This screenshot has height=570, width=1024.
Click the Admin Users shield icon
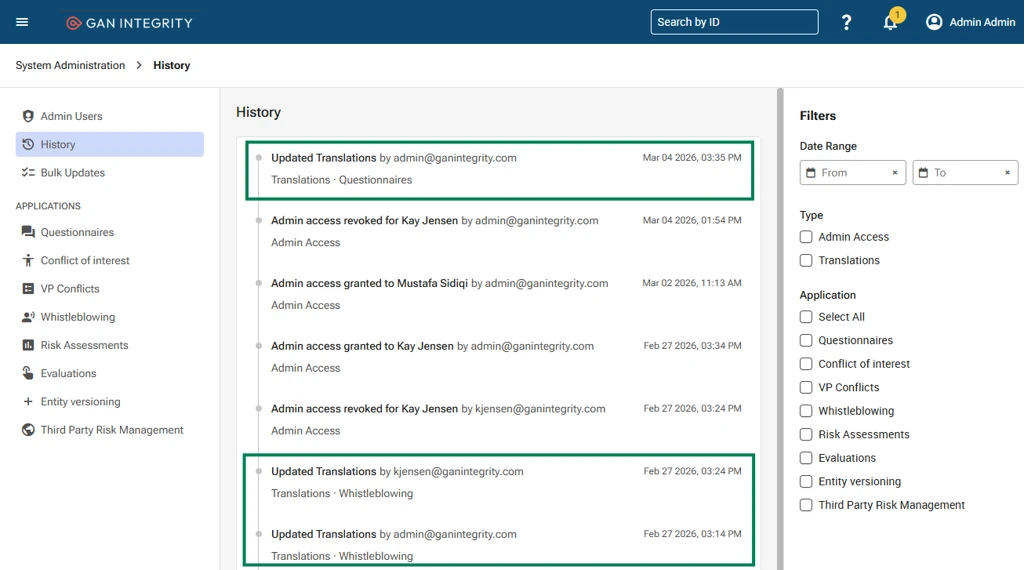coord(28,116)
